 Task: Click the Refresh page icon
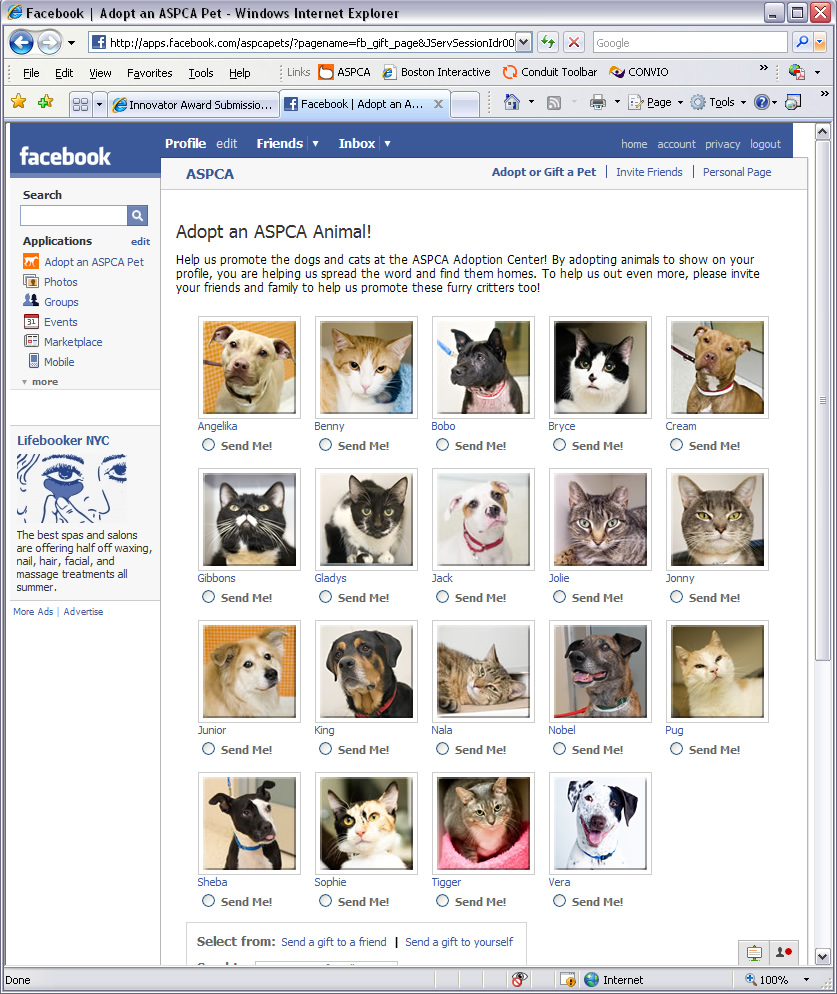[548, 42]
